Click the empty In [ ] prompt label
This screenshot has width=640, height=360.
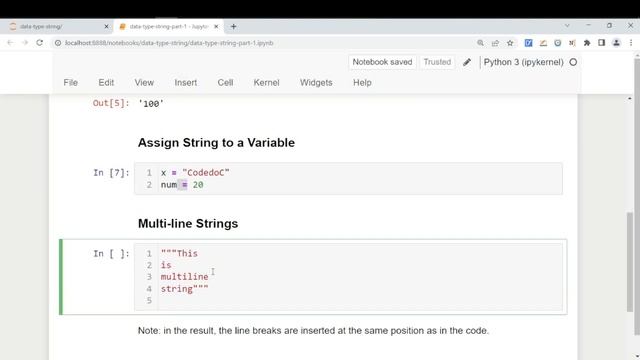pyautogui.click(x=111, y=254)
